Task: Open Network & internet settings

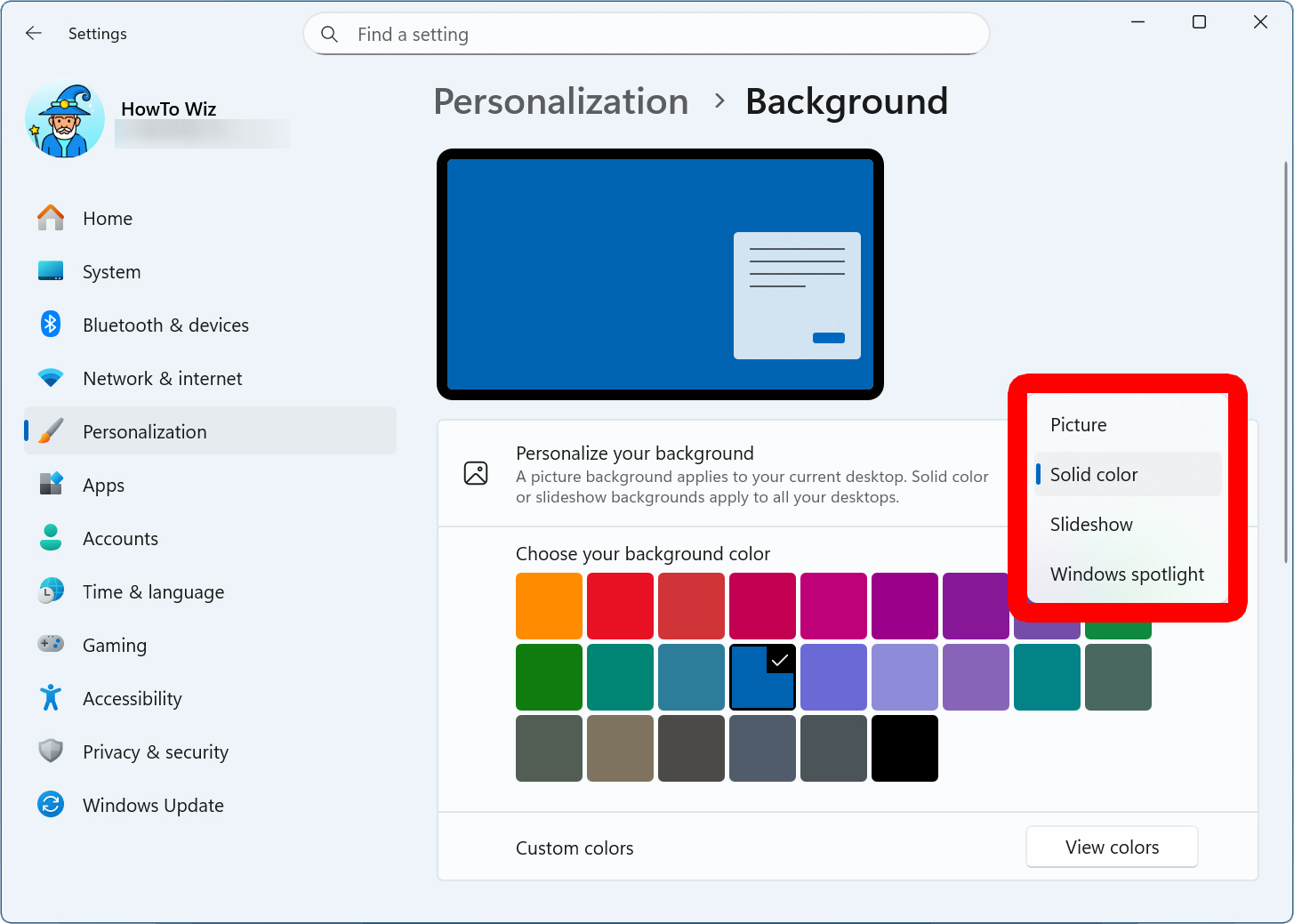Action: click(51, 378)
